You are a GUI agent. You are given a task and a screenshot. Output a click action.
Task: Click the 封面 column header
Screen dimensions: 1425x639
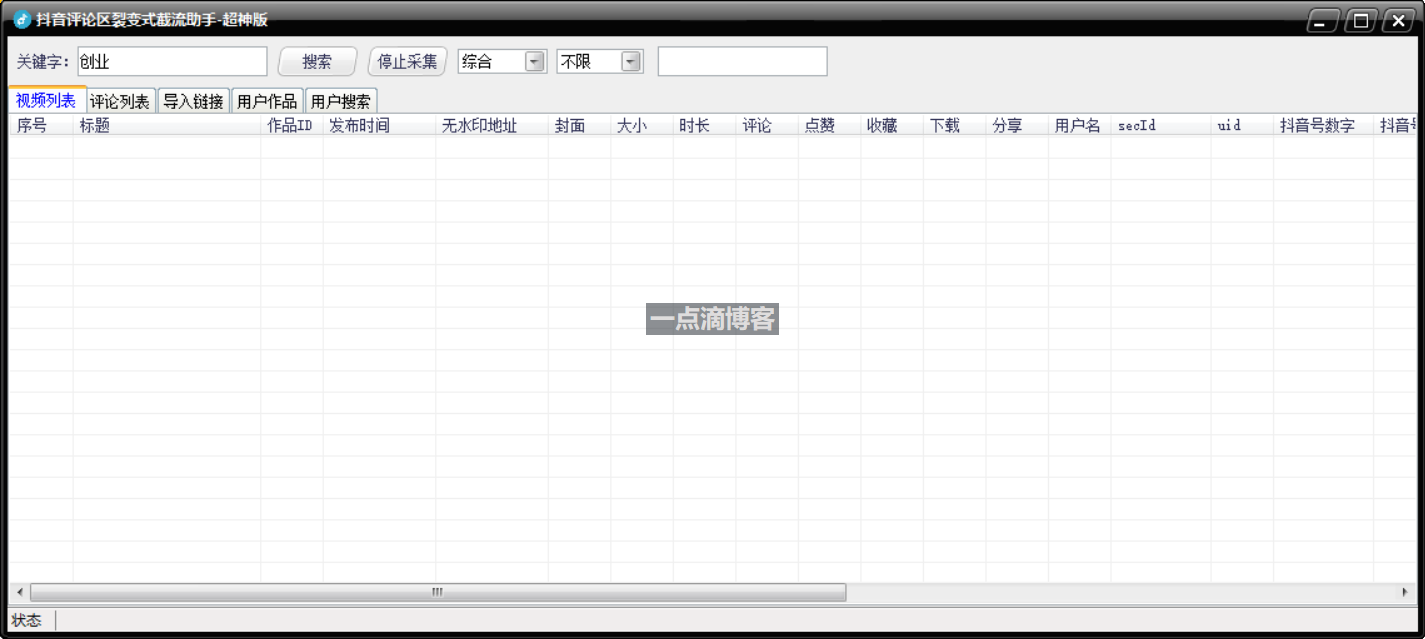(579, 125)
